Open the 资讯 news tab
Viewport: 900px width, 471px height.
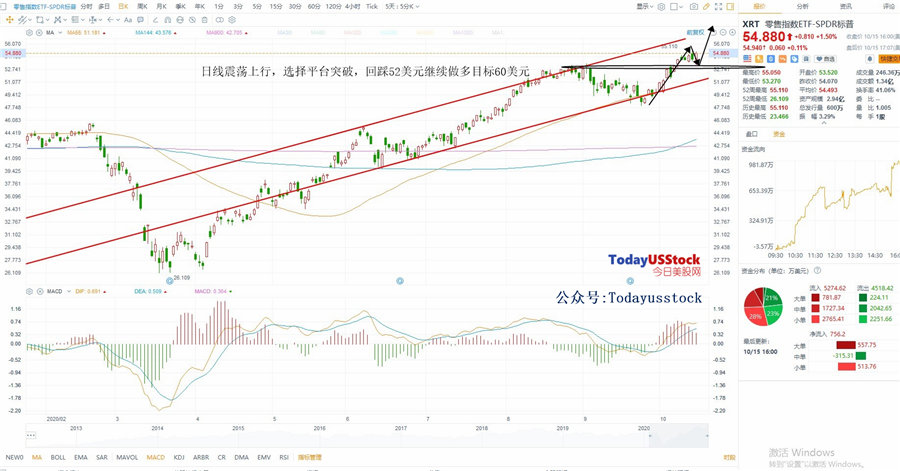[x=846, y=6]
